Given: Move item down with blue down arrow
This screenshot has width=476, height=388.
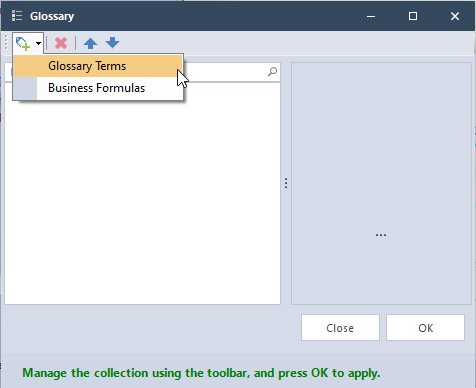Looking at the screenshot, I should click(x=112, y=43).
